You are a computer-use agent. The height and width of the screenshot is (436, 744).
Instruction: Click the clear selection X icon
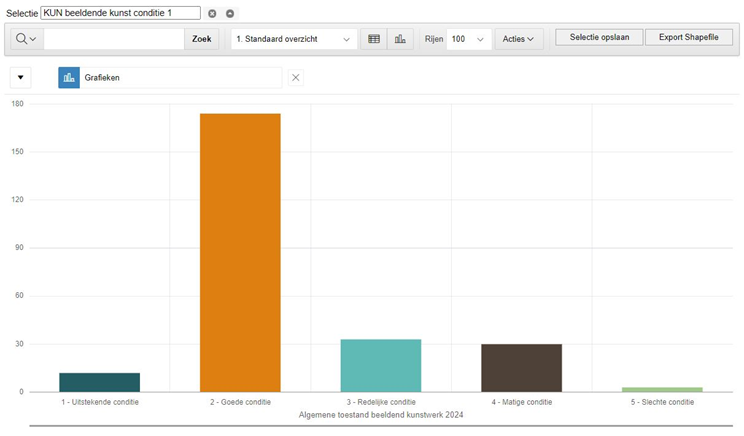tap(212, 13)
